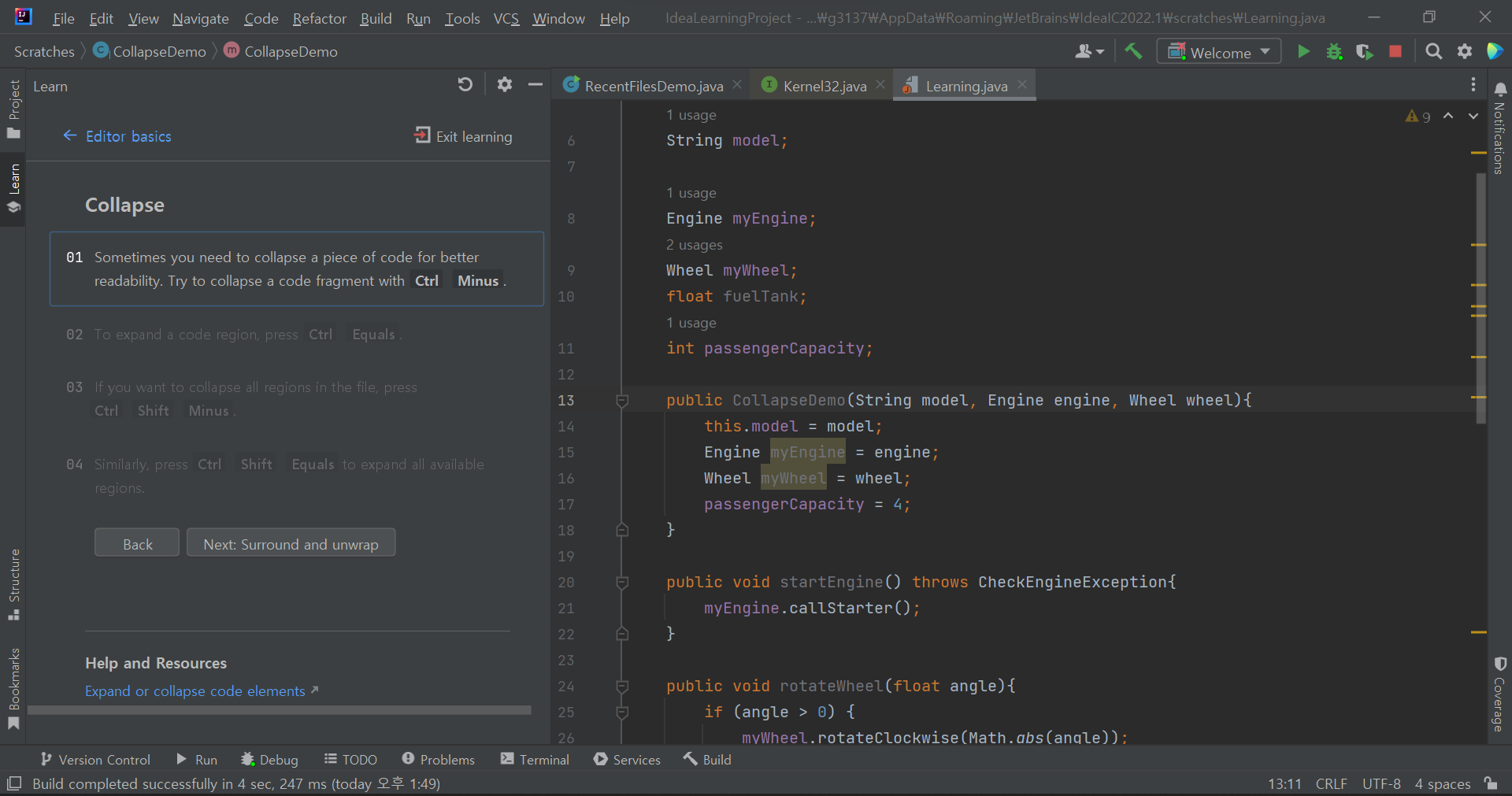Open the Navigate menu
This screenshot has width=1512, height=796.
tap(201, 18)
